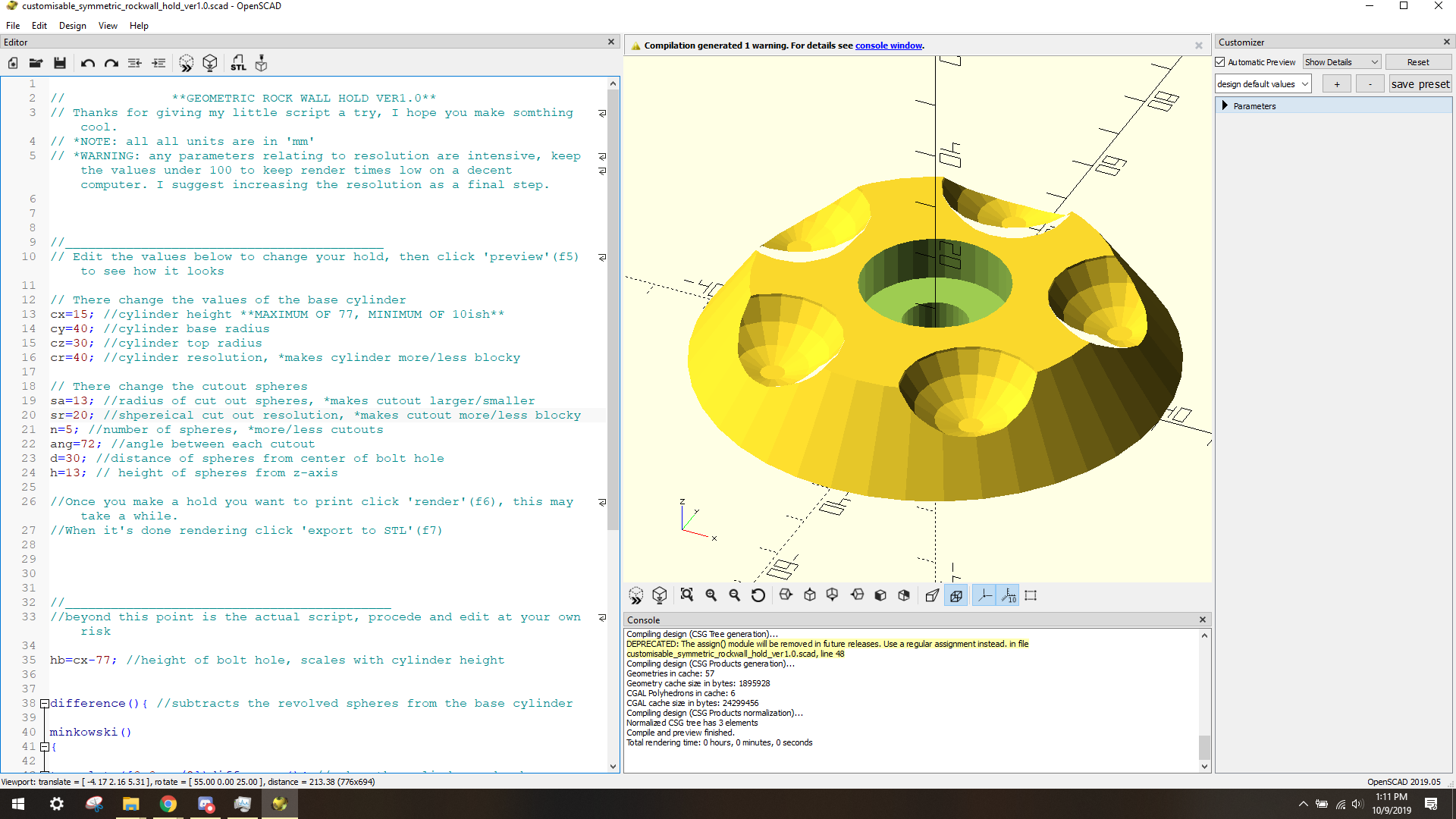Uncheck the Automatic Preview checkbox
Screen dimensions: 1456x819
[1220, 62]
